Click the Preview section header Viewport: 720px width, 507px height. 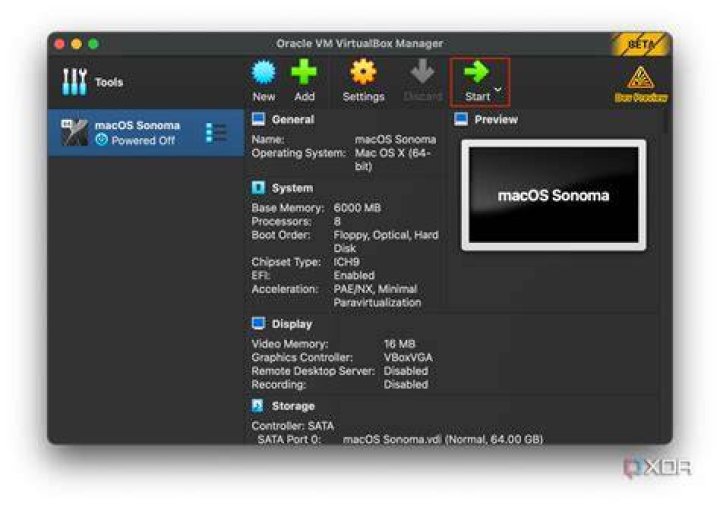tap(495, 119)
